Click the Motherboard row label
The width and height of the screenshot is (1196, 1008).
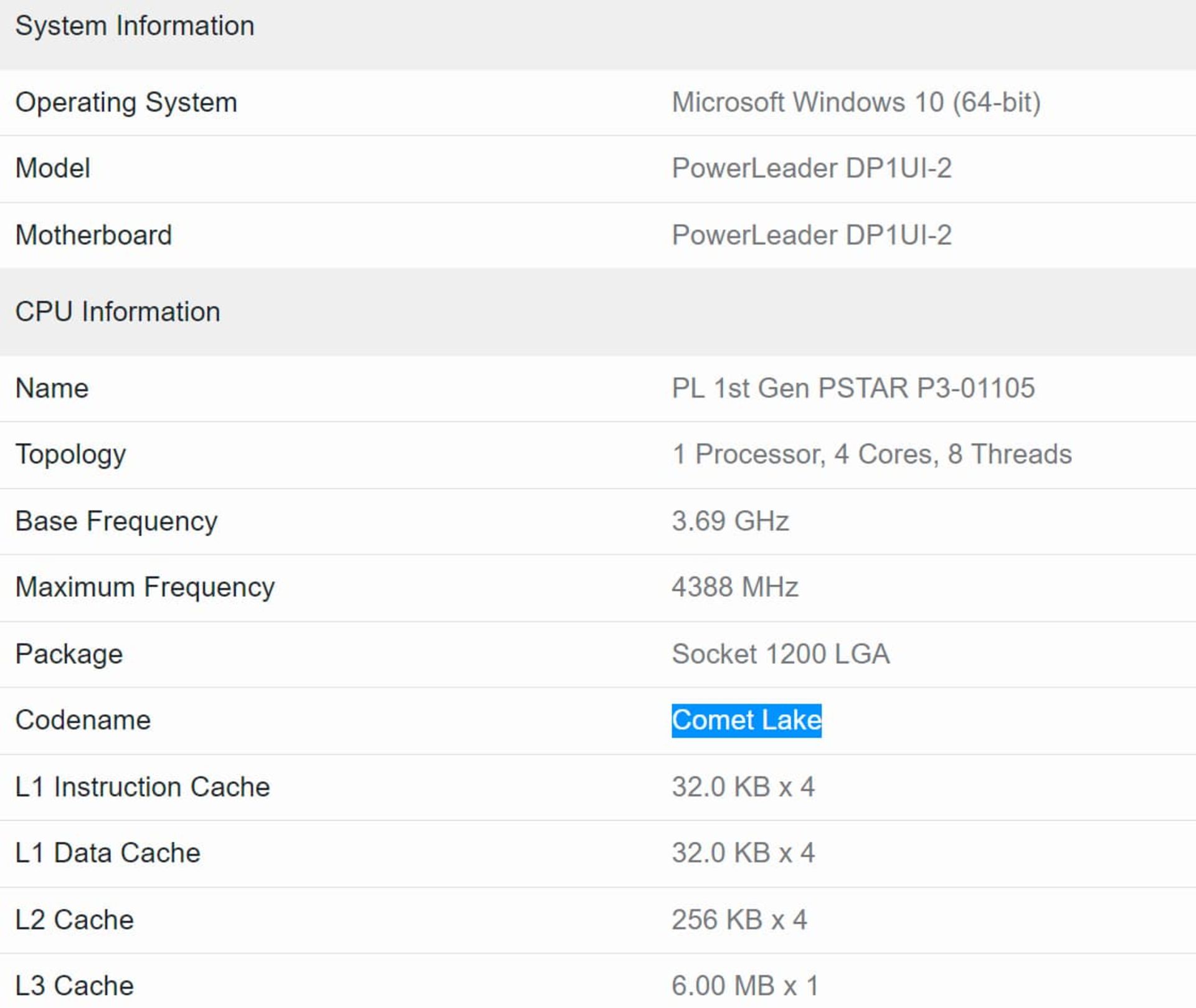(x=93, y=235)
